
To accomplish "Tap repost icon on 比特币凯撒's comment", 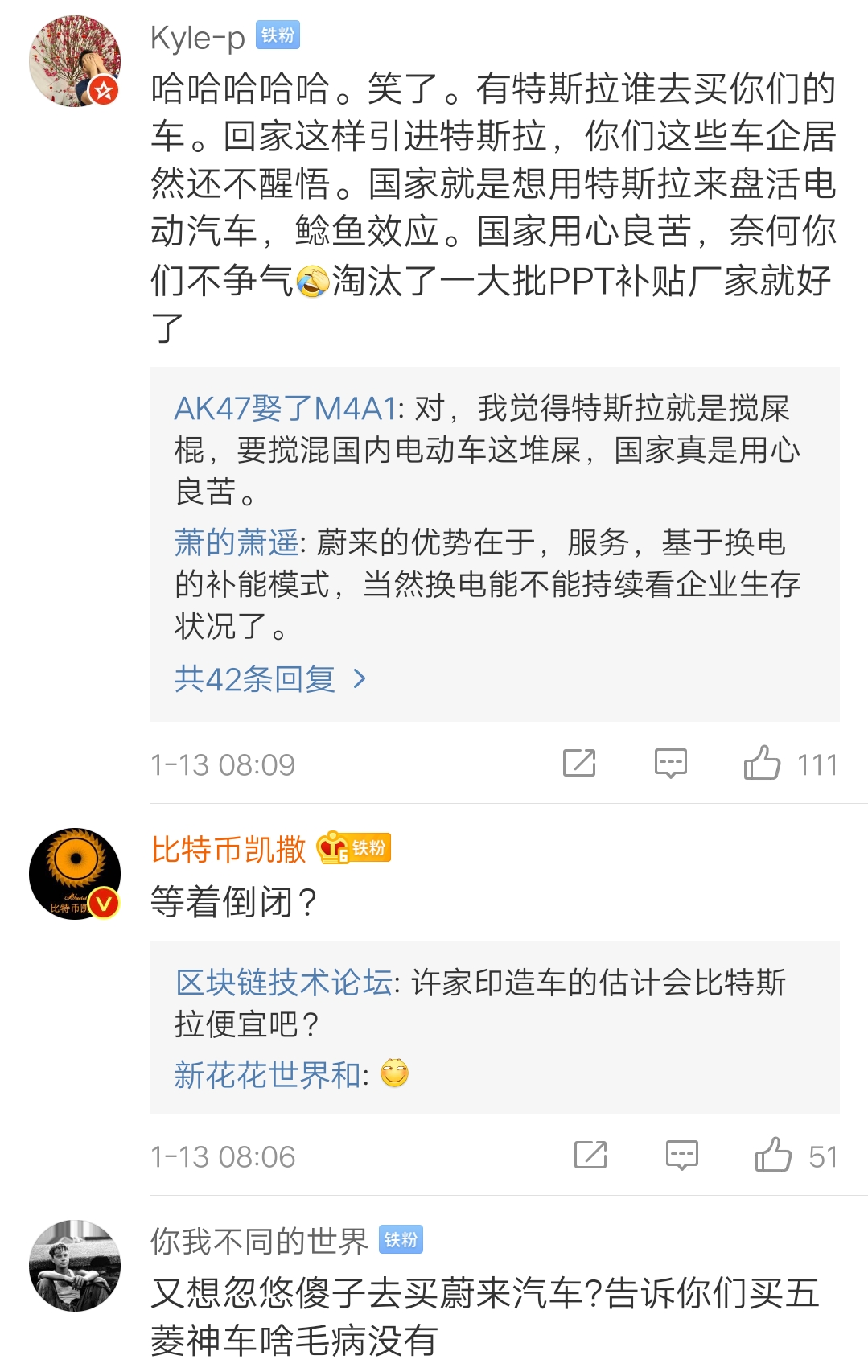I will tap(590, 1155).
